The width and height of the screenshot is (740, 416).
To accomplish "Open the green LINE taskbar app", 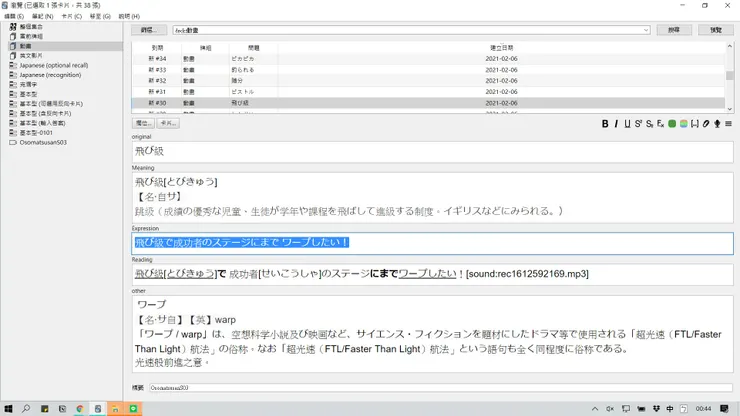I will point(134,408).
